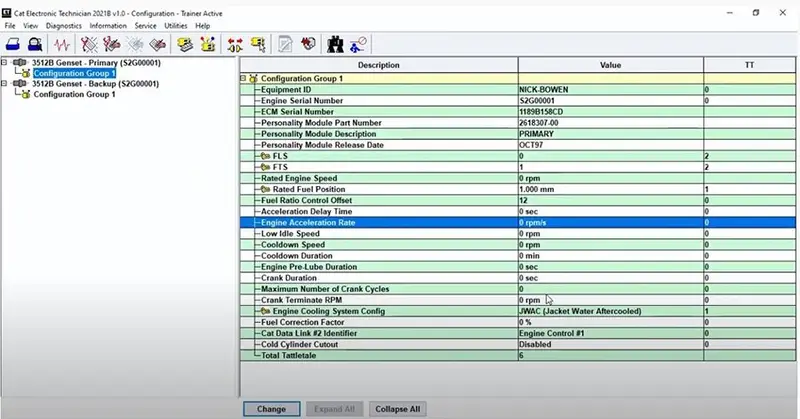Click the blue figure with prohibition sign icon
Image resolution: width=800 pixels, height=419 pixels.
tap(358, 45)
